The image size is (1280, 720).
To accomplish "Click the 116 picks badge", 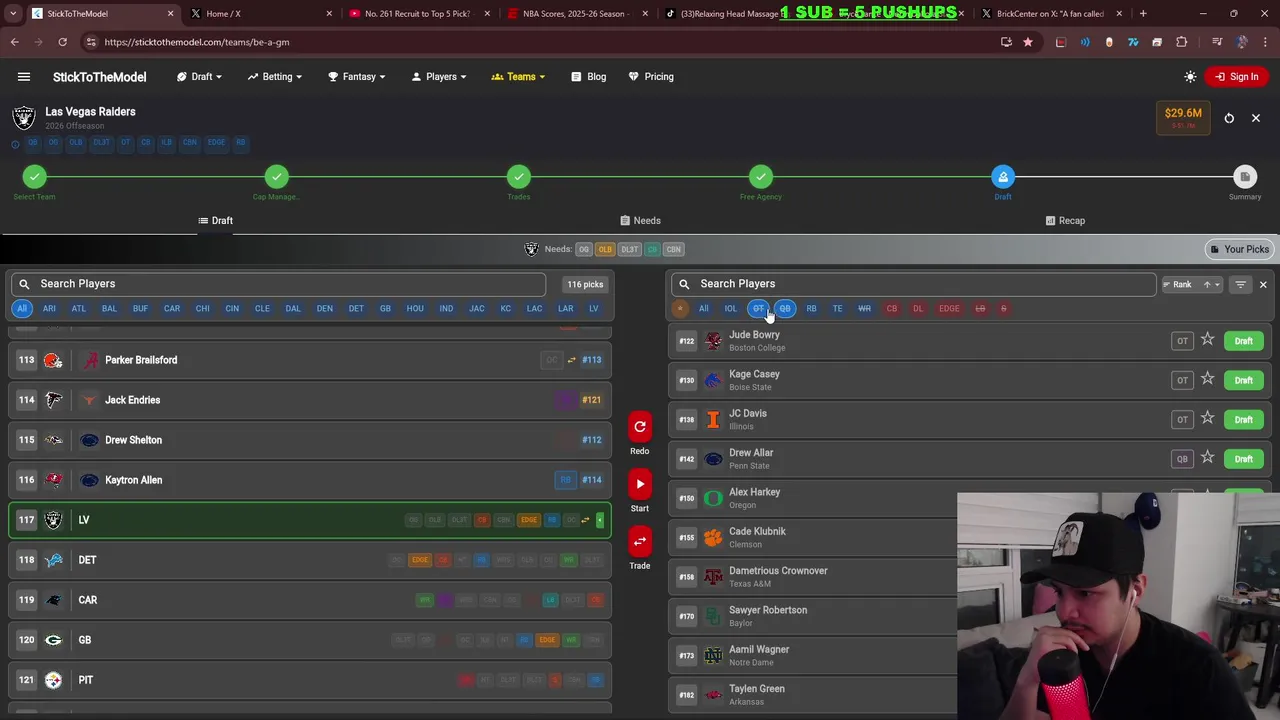I will 585,285.
